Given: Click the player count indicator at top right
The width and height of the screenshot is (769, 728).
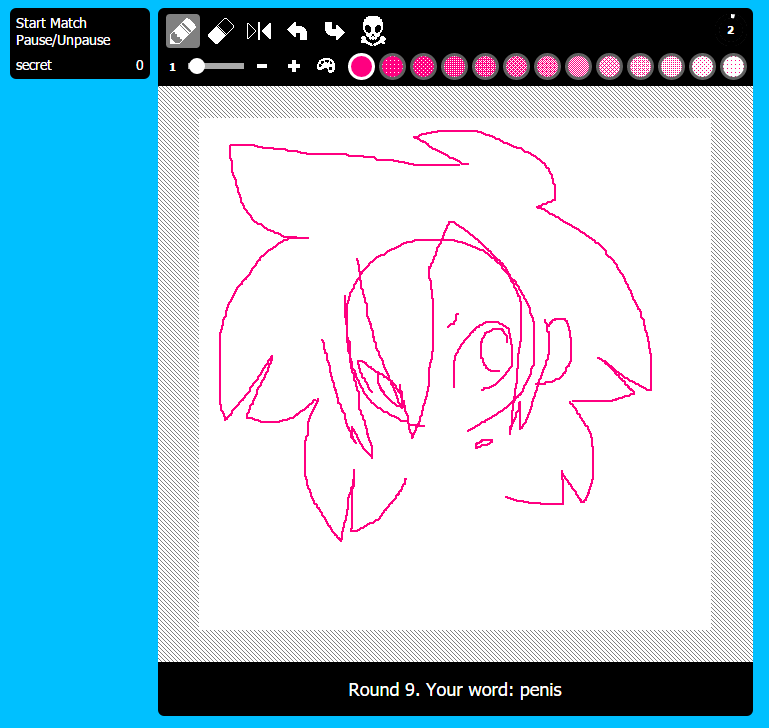Looking at the screenshot, I should pyautogui.click(x=731, y=26).
